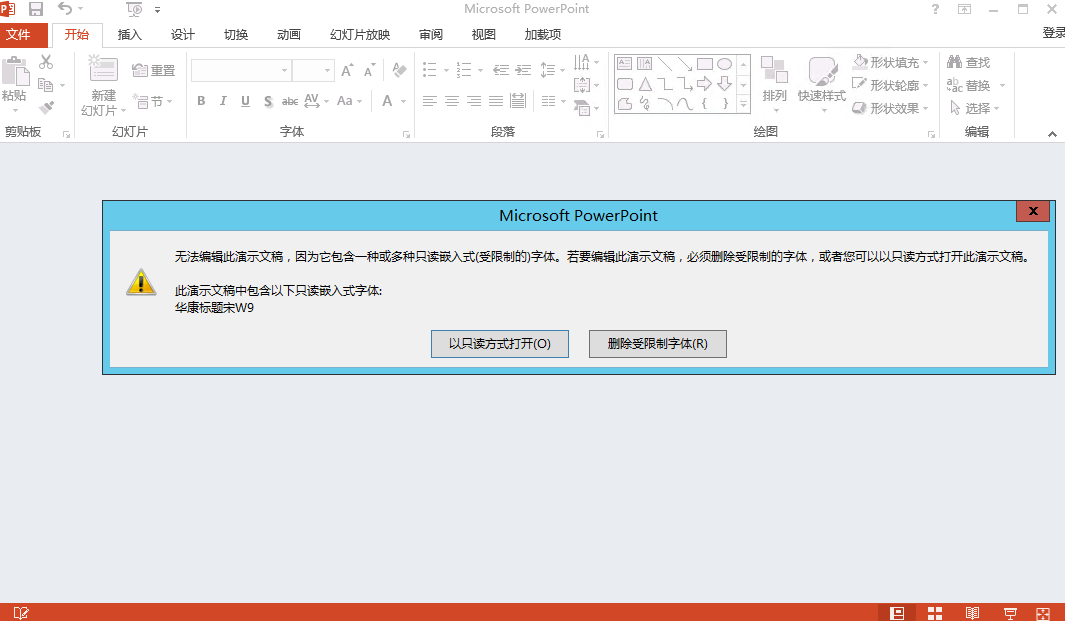Open the 文件 (File) tab
Viewport: 1065px width, 621px height.
tap(24, 35)
